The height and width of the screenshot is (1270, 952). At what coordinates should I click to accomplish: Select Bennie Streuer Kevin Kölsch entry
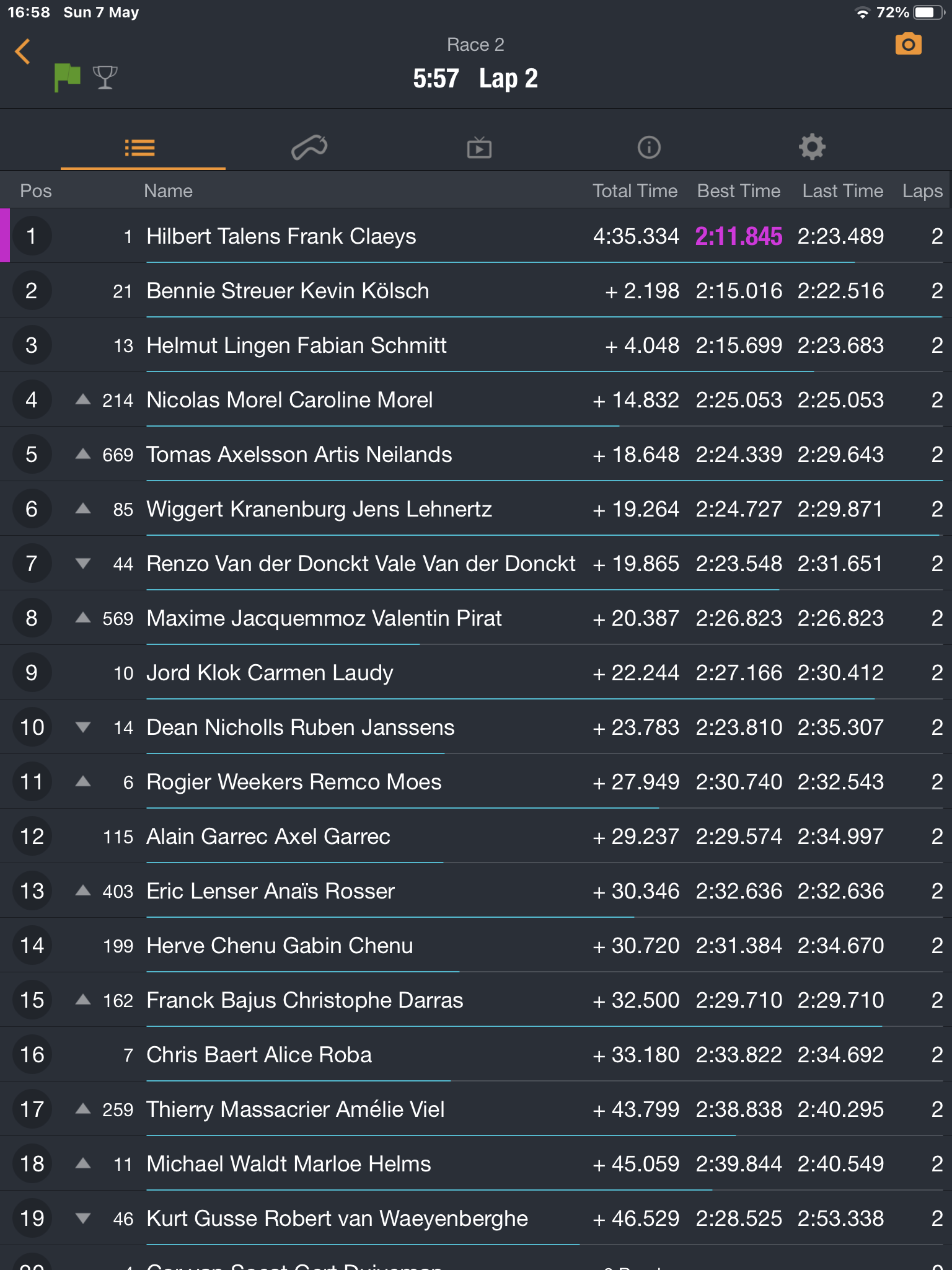(x=288, y=291)
